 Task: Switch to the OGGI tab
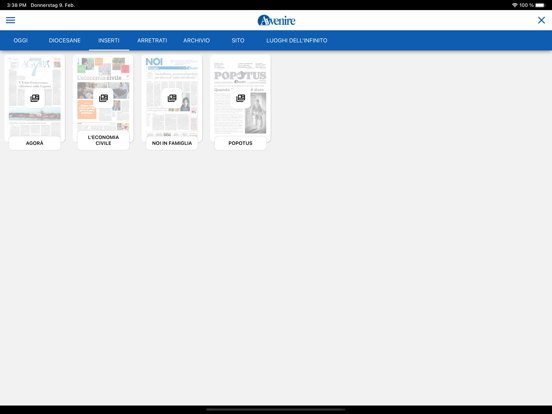pos(20,40)
